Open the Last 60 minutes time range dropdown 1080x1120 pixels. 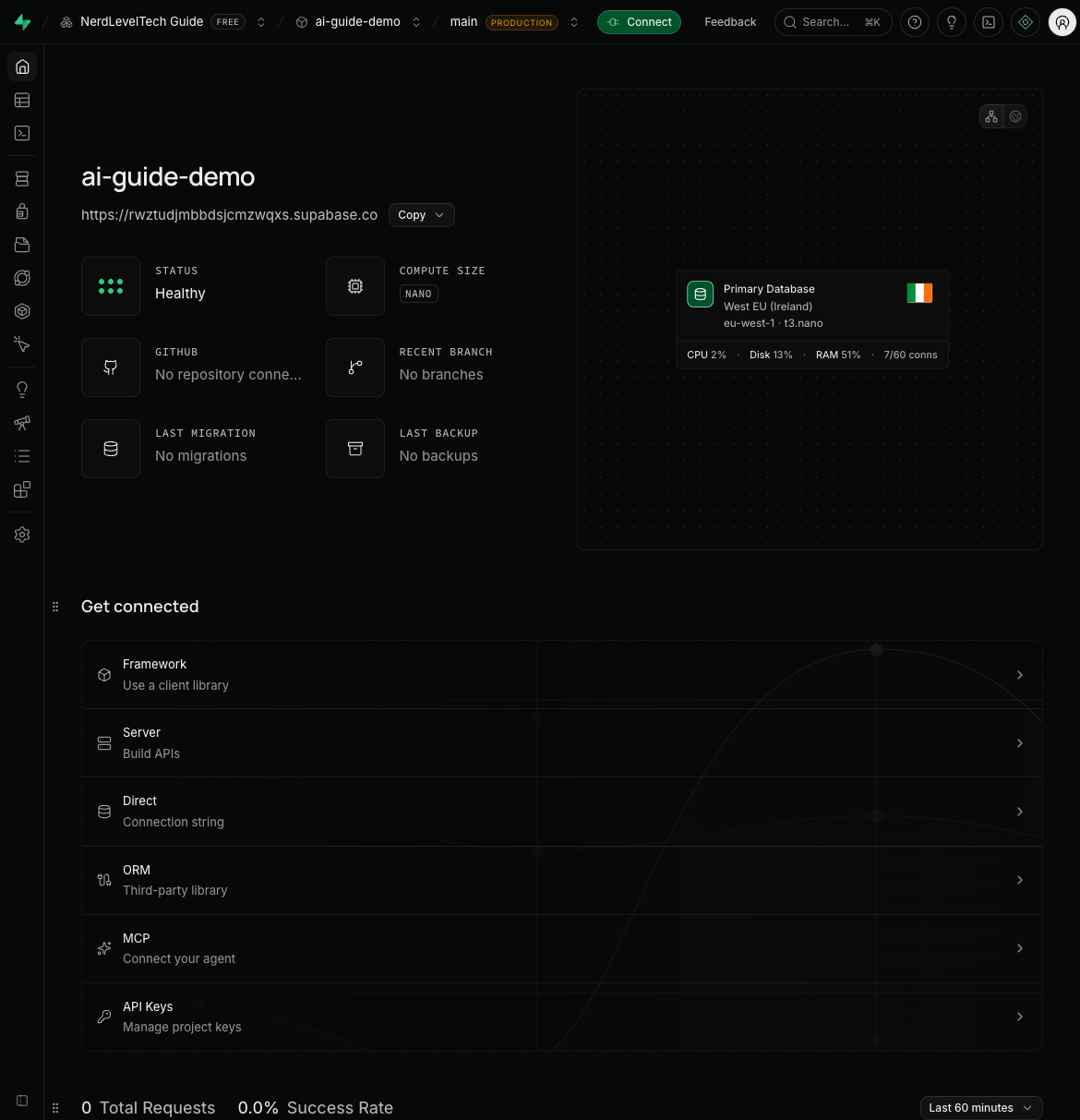981,1108
